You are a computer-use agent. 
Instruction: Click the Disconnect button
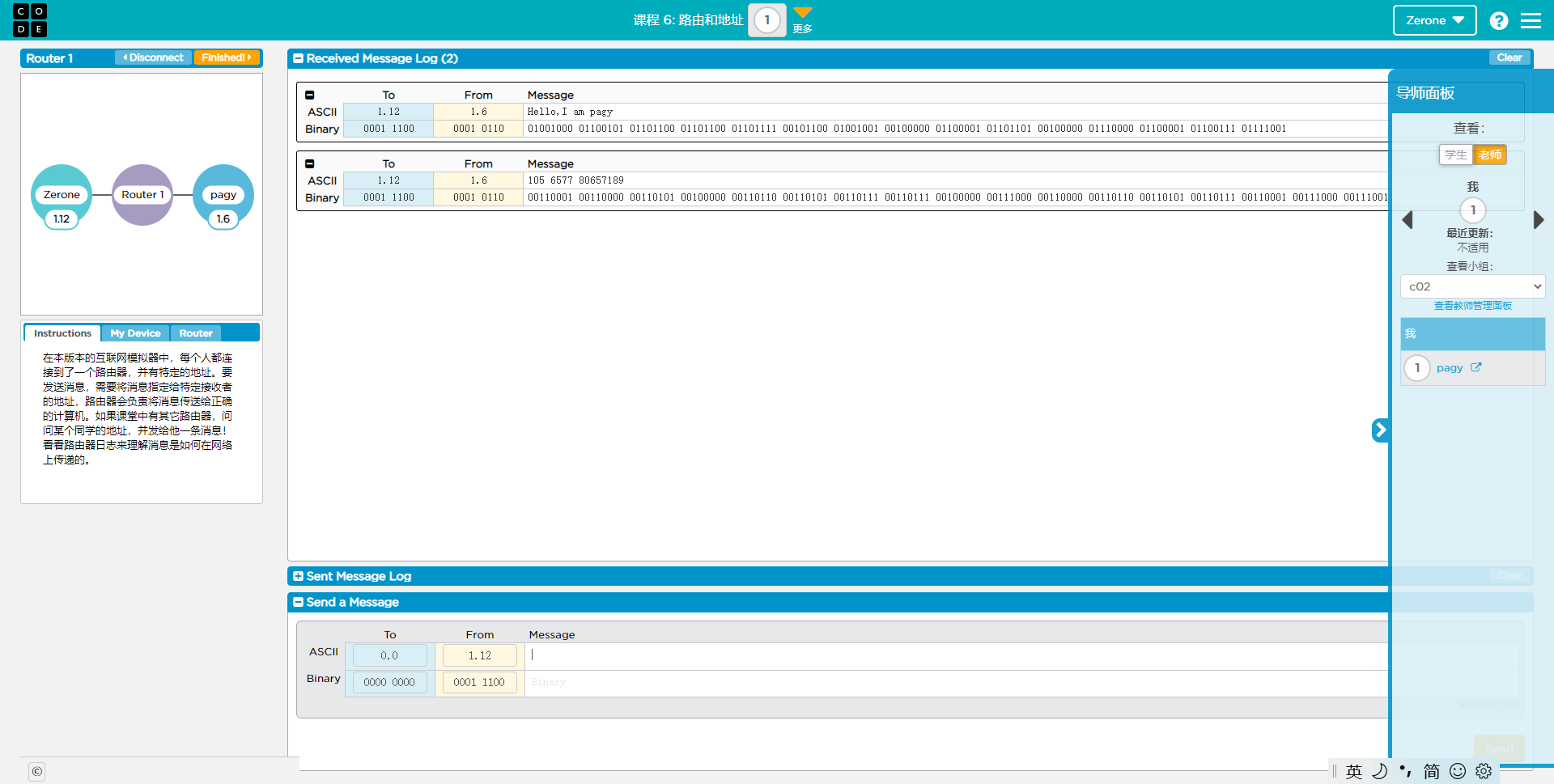[x=154, y=57]
